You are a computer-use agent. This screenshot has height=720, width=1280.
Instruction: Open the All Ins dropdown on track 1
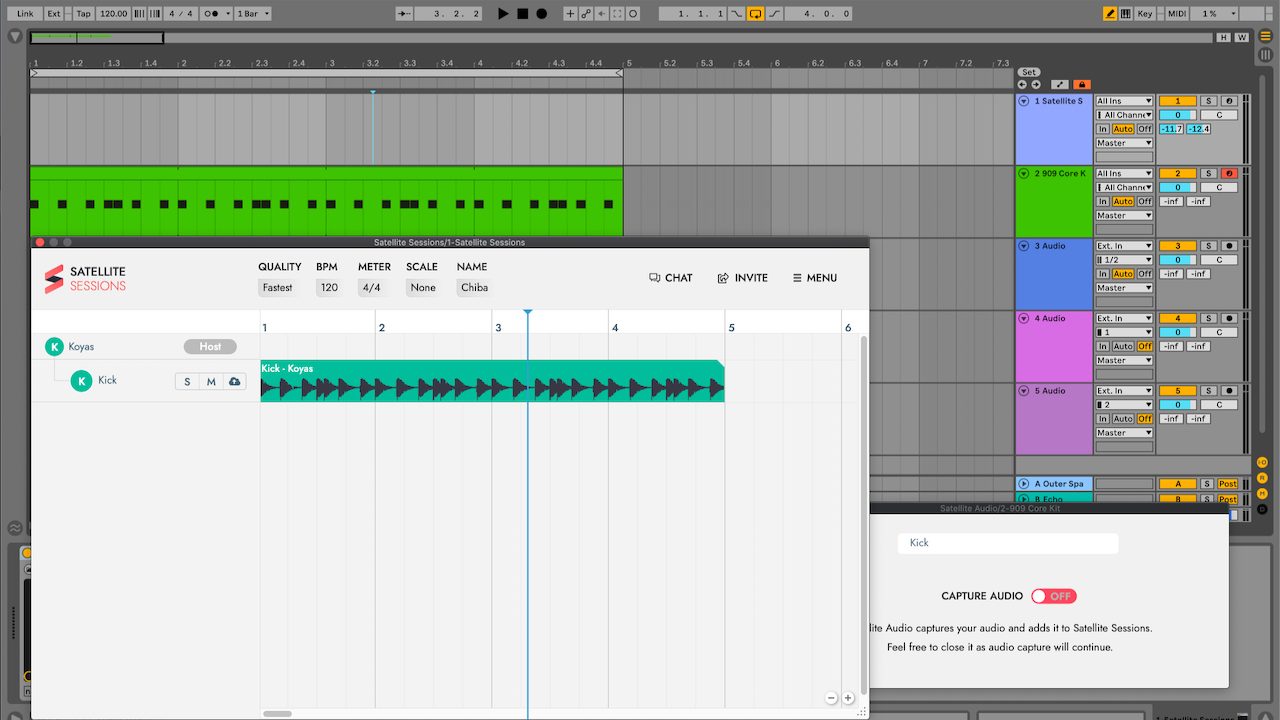click(1124, 101)
